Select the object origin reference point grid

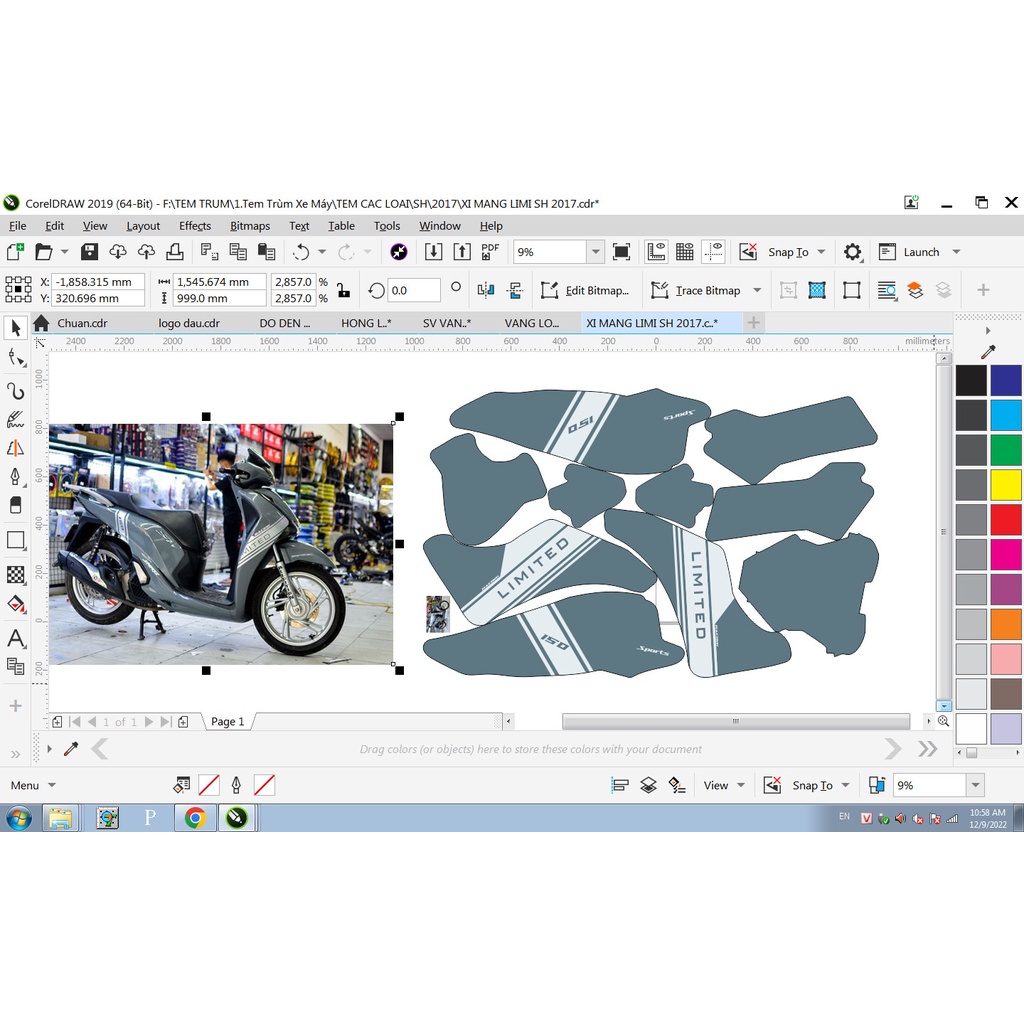tap(18, 289)
